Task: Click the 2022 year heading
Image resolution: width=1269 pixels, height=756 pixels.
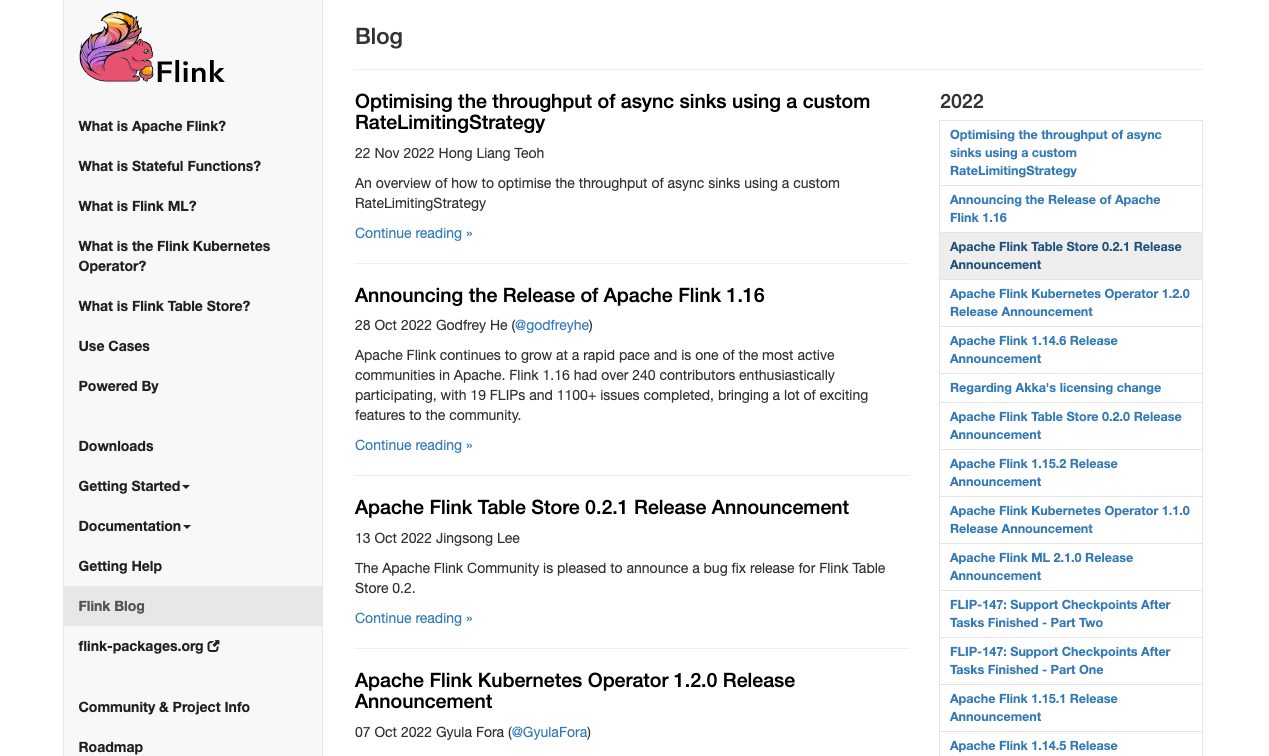Action: coord(962,101)
